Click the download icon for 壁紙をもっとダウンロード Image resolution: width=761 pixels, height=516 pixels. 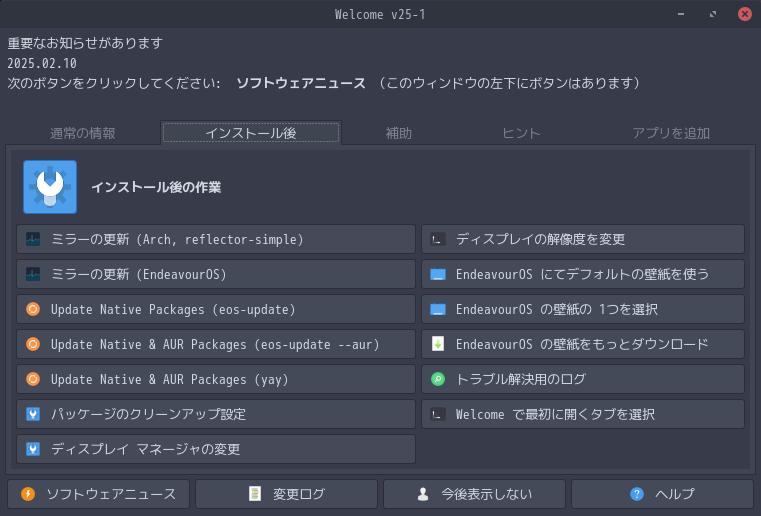pyautogui.click(x=437, y=345)
